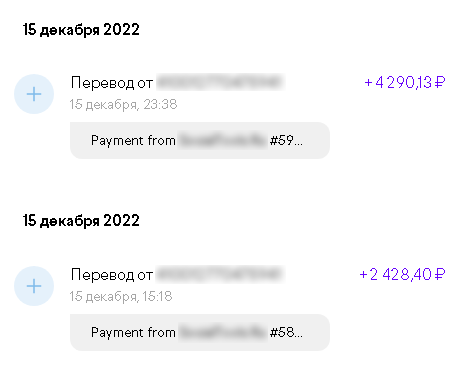
Task: Click 'Payment from' text in #58 comment
Action: tap(133, 332)
